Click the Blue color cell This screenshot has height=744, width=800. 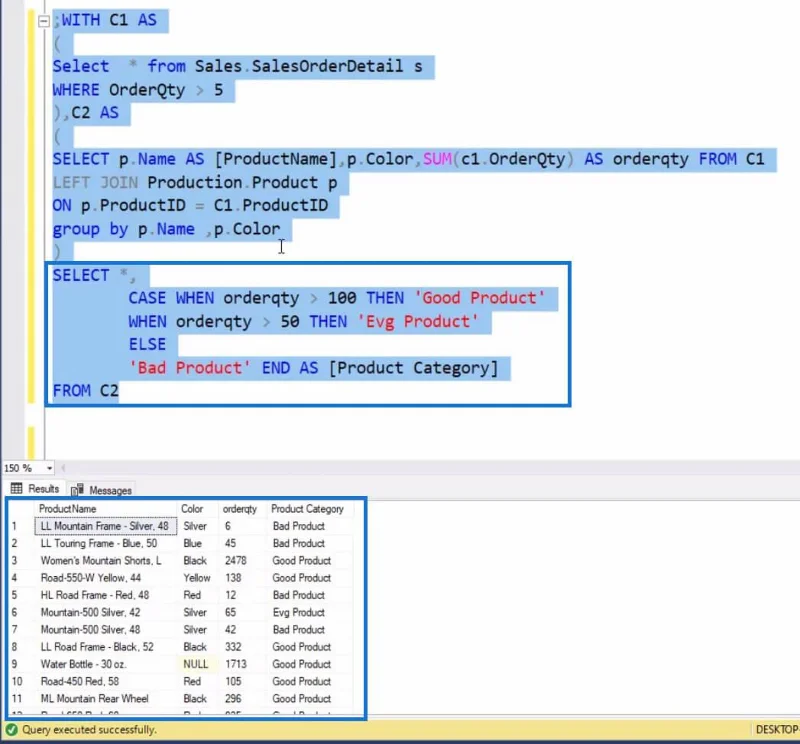pos(198,543)
